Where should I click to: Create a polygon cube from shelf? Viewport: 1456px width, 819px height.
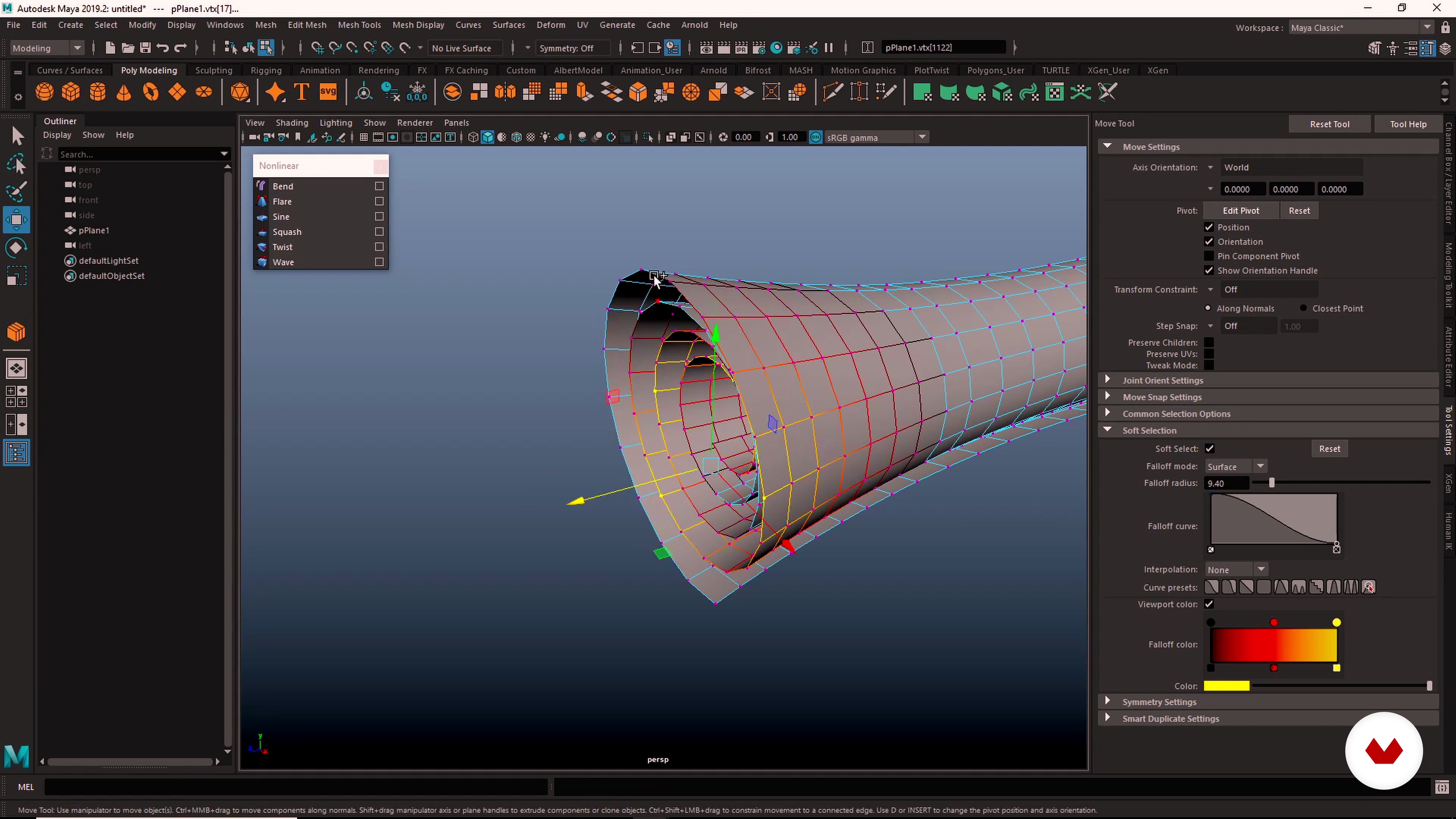click(71, 91)
